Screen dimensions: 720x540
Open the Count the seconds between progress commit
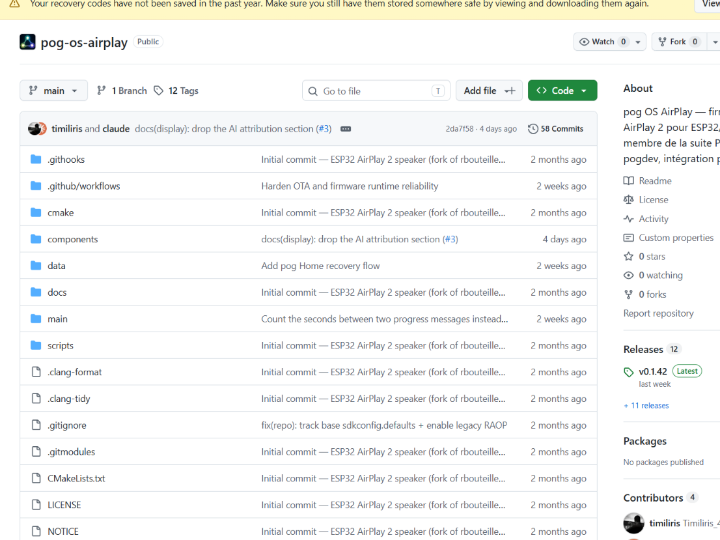pos(384,319)
